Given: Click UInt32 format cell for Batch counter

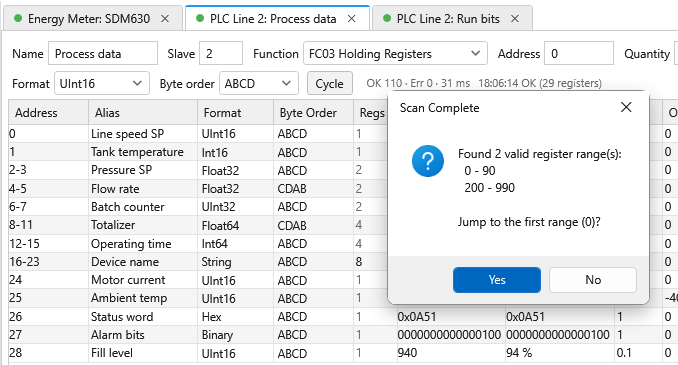Looking at the screenshot, I should (235, 207).
